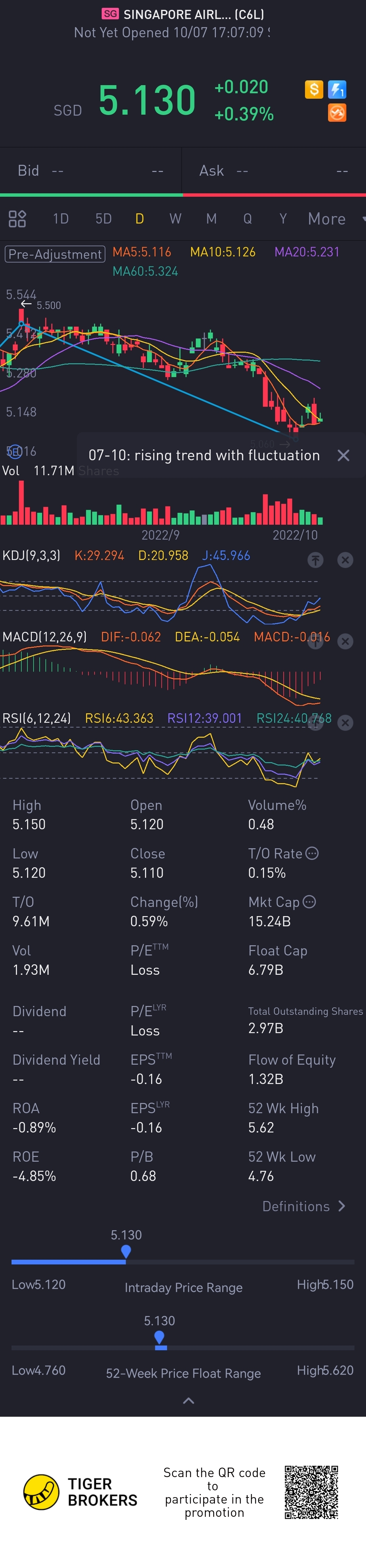This screenshot has width=366, height=1568.
Task: Tap the KDJ(9,3,3) indicator label
Action: 32,555
